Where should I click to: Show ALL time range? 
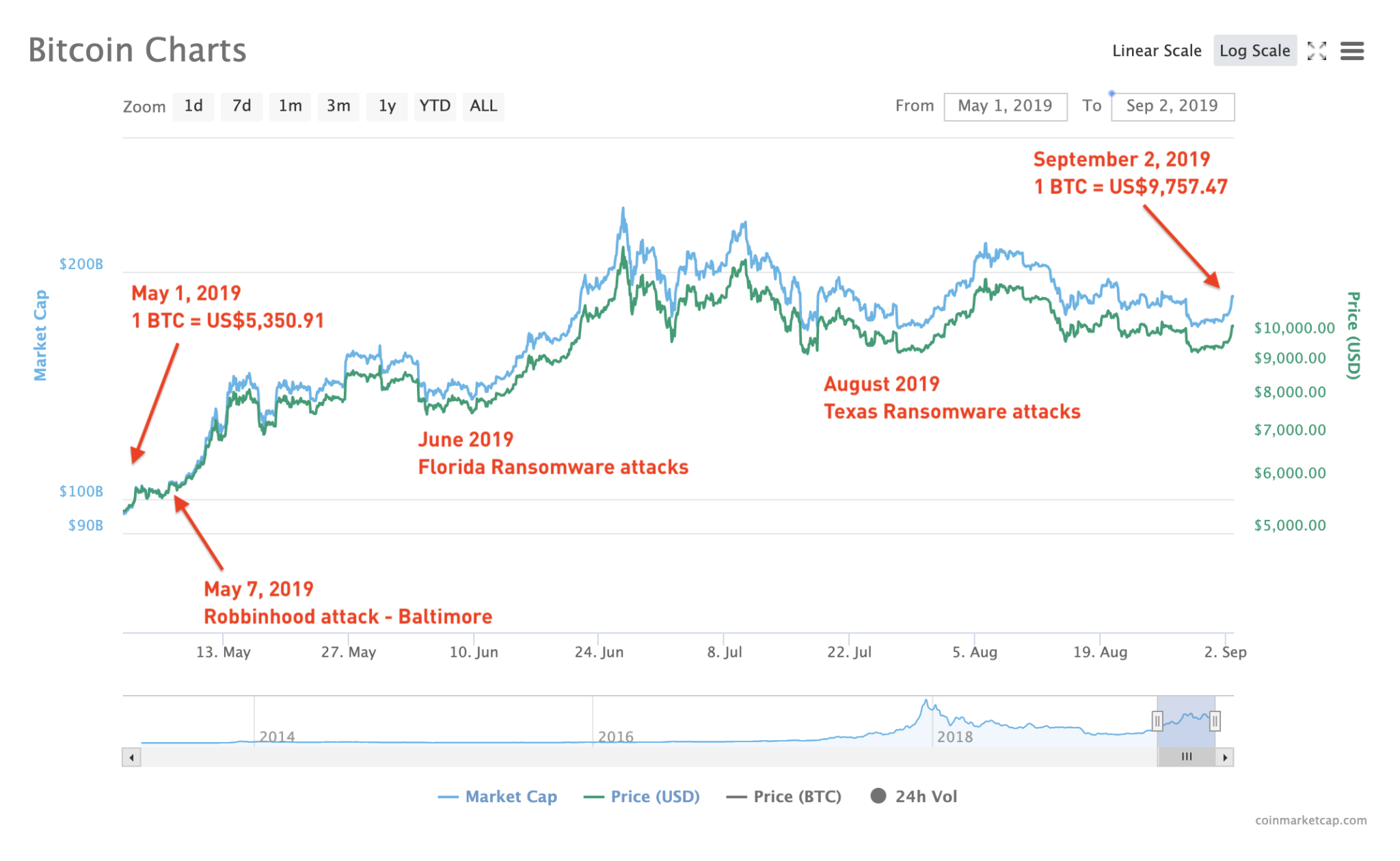point(483,106)
